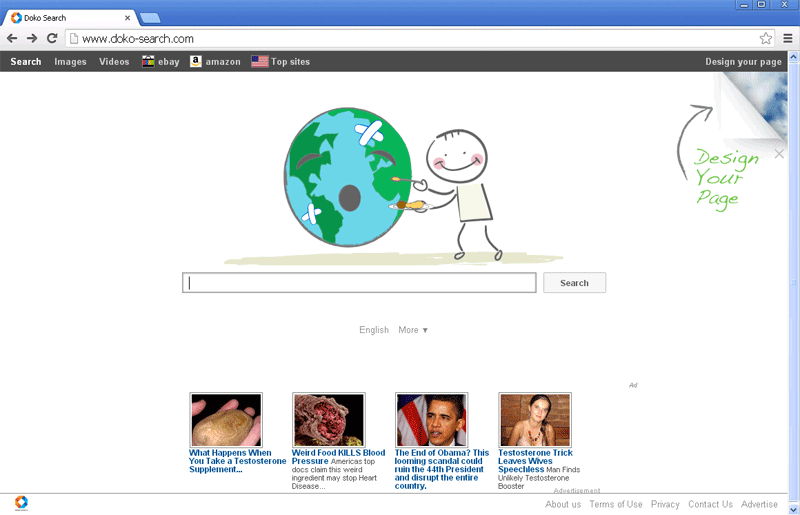This screenshot has height=515, width=800.
Task: Click the browser back arrow button
Action: (12, 38)
